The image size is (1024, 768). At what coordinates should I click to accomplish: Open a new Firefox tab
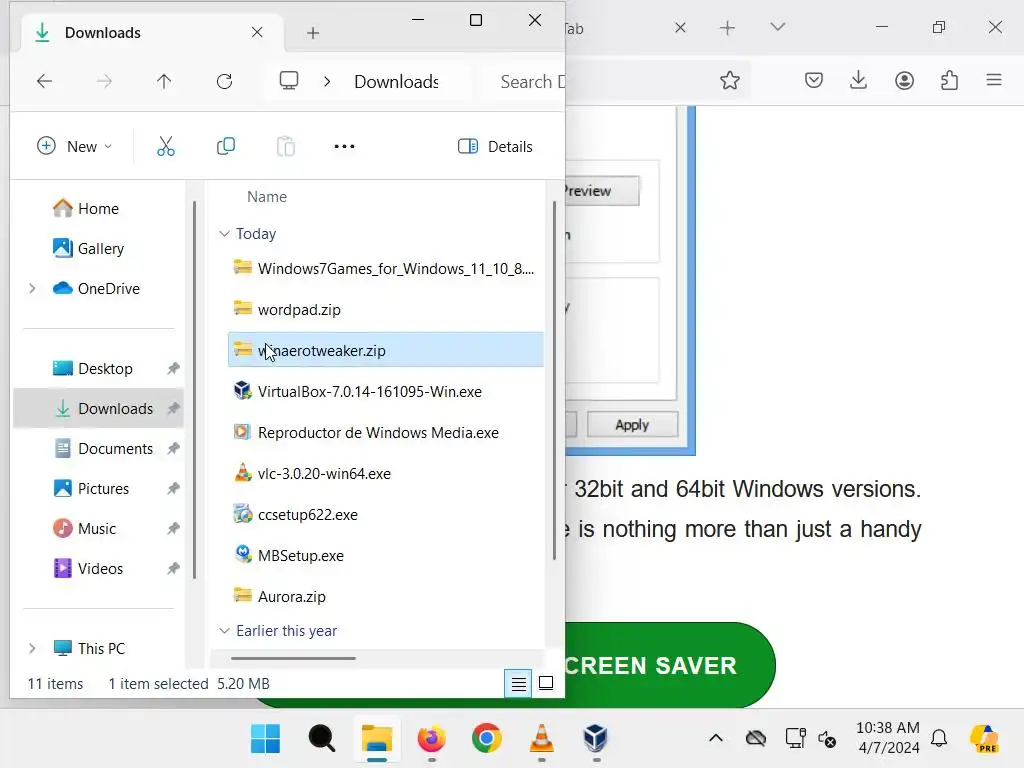727,27
